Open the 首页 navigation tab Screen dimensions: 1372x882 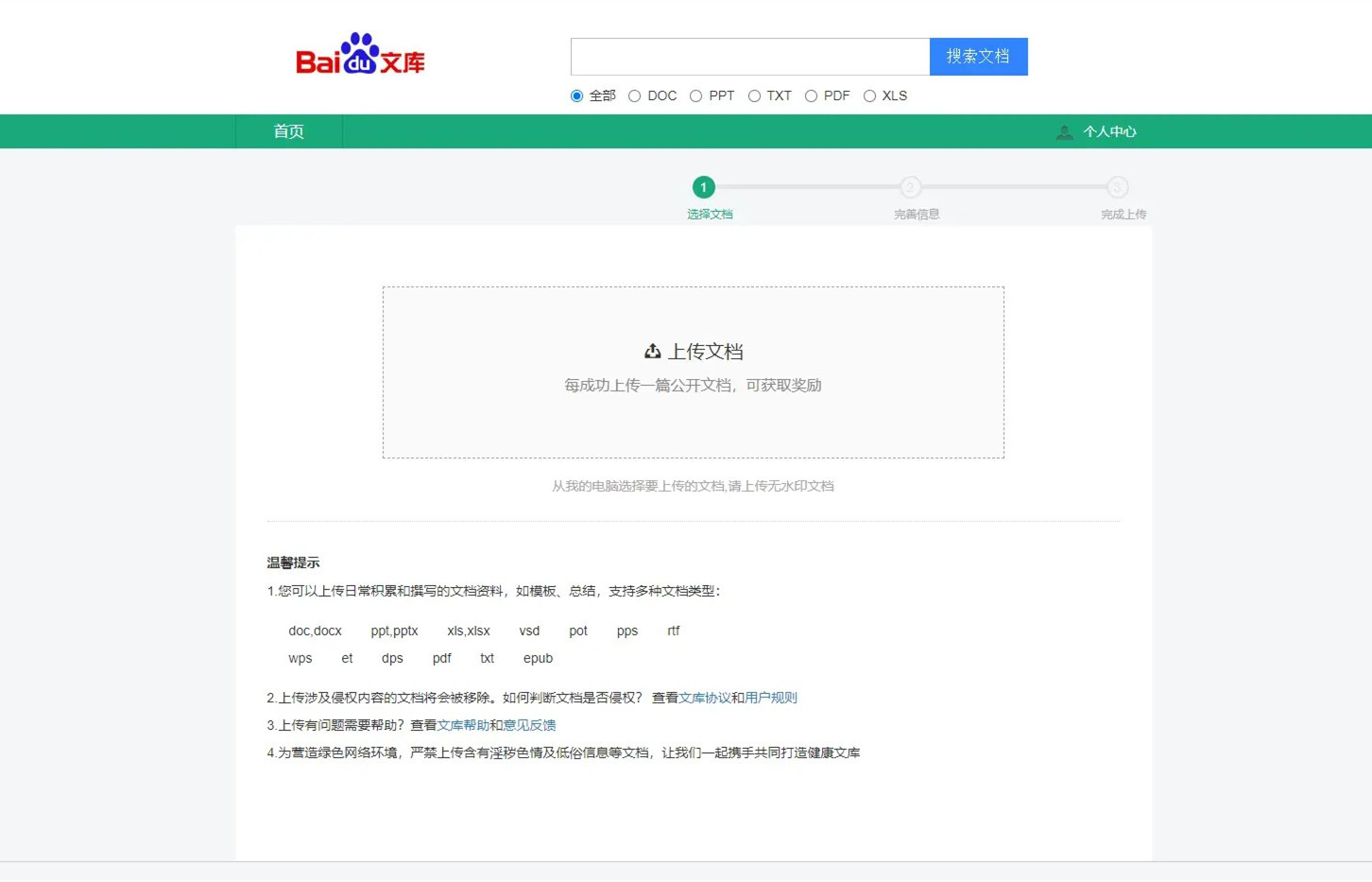[x=289, y=131]
